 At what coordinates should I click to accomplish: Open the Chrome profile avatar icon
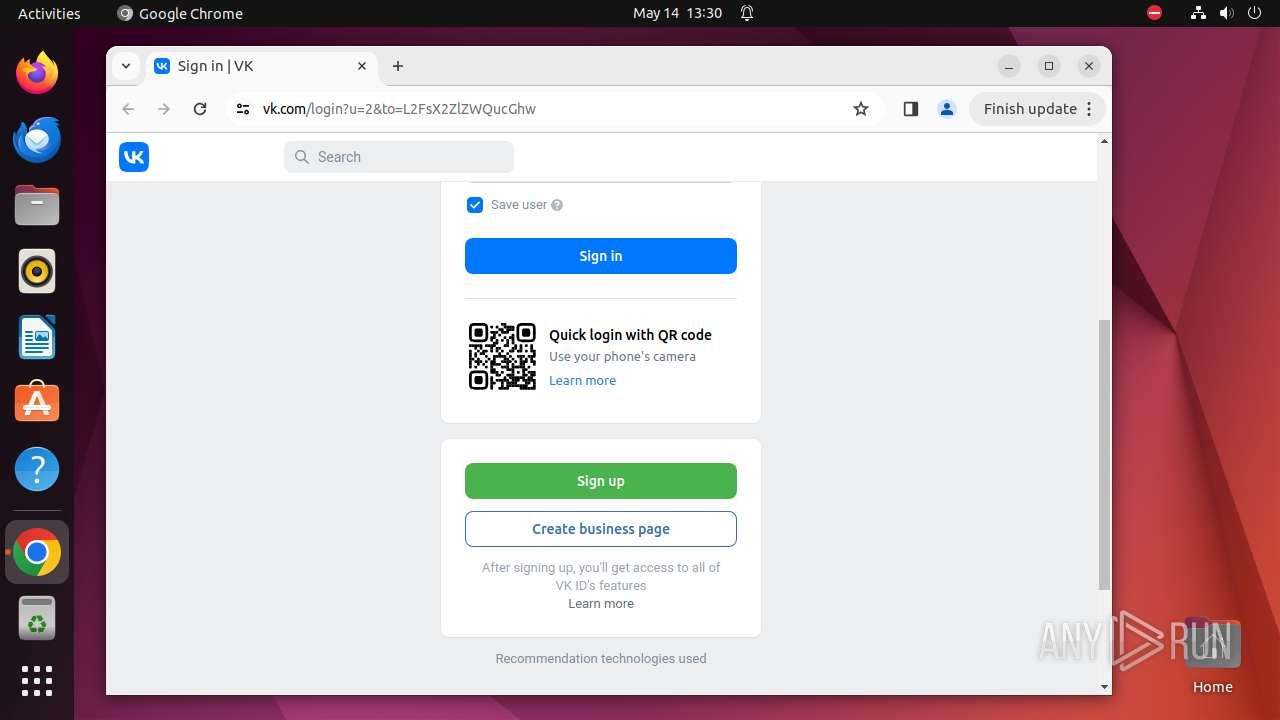[x=947, y=109]
